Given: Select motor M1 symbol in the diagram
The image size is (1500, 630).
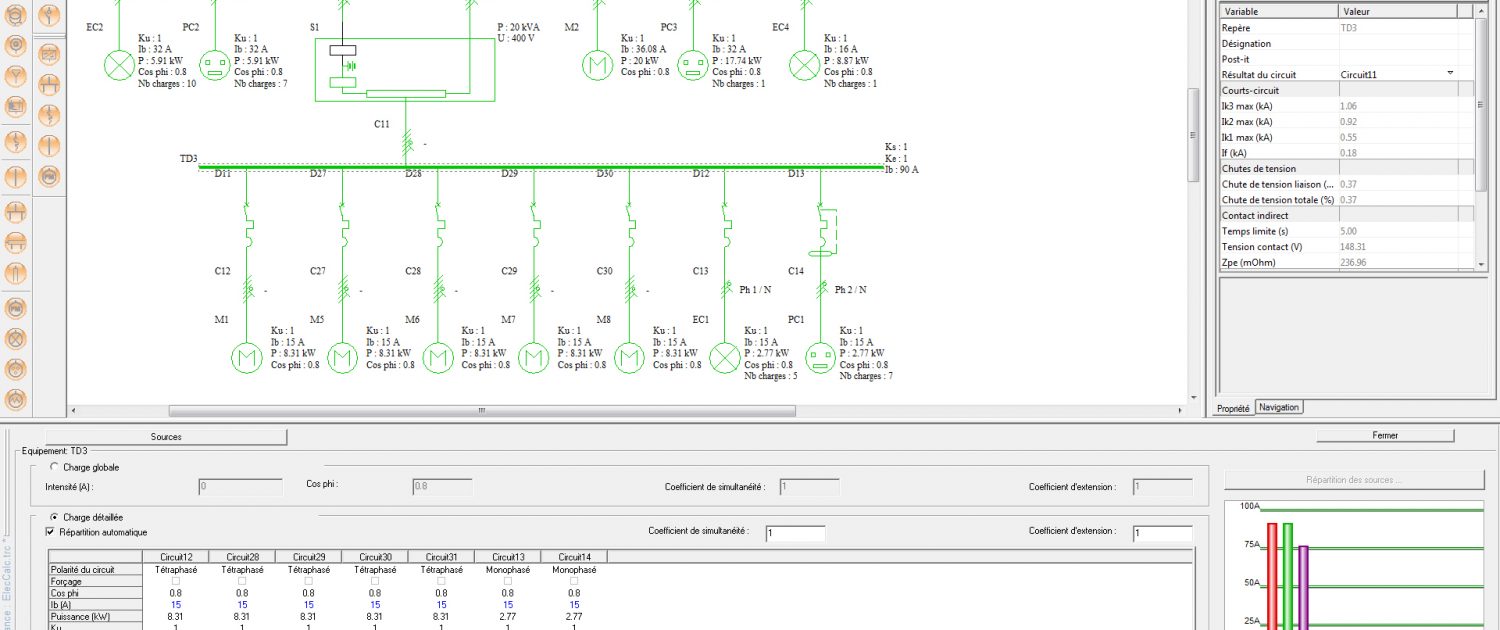Looking at the screenshot, I should click(x=246, y=358).
